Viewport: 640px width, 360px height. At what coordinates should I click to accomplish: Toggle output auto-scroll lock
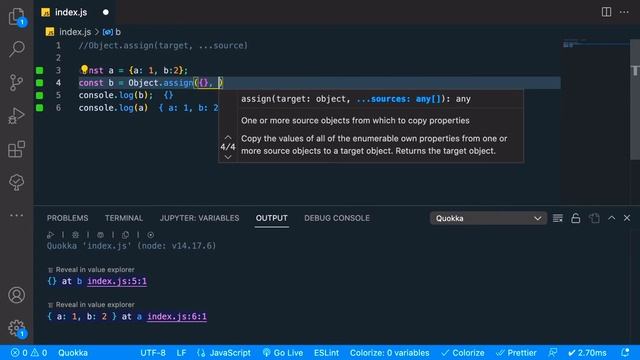(x=576, y=218)
